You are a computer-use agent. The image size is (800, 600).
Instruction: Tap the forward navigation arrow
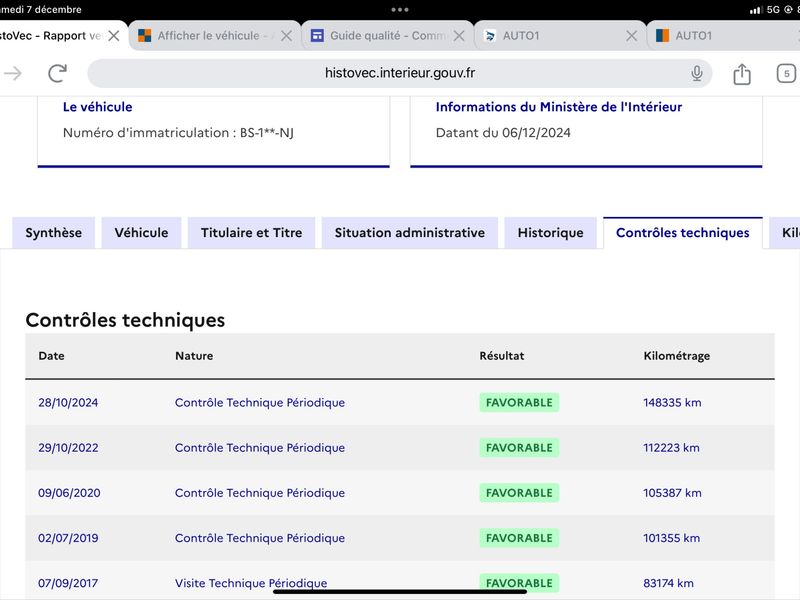13,73
